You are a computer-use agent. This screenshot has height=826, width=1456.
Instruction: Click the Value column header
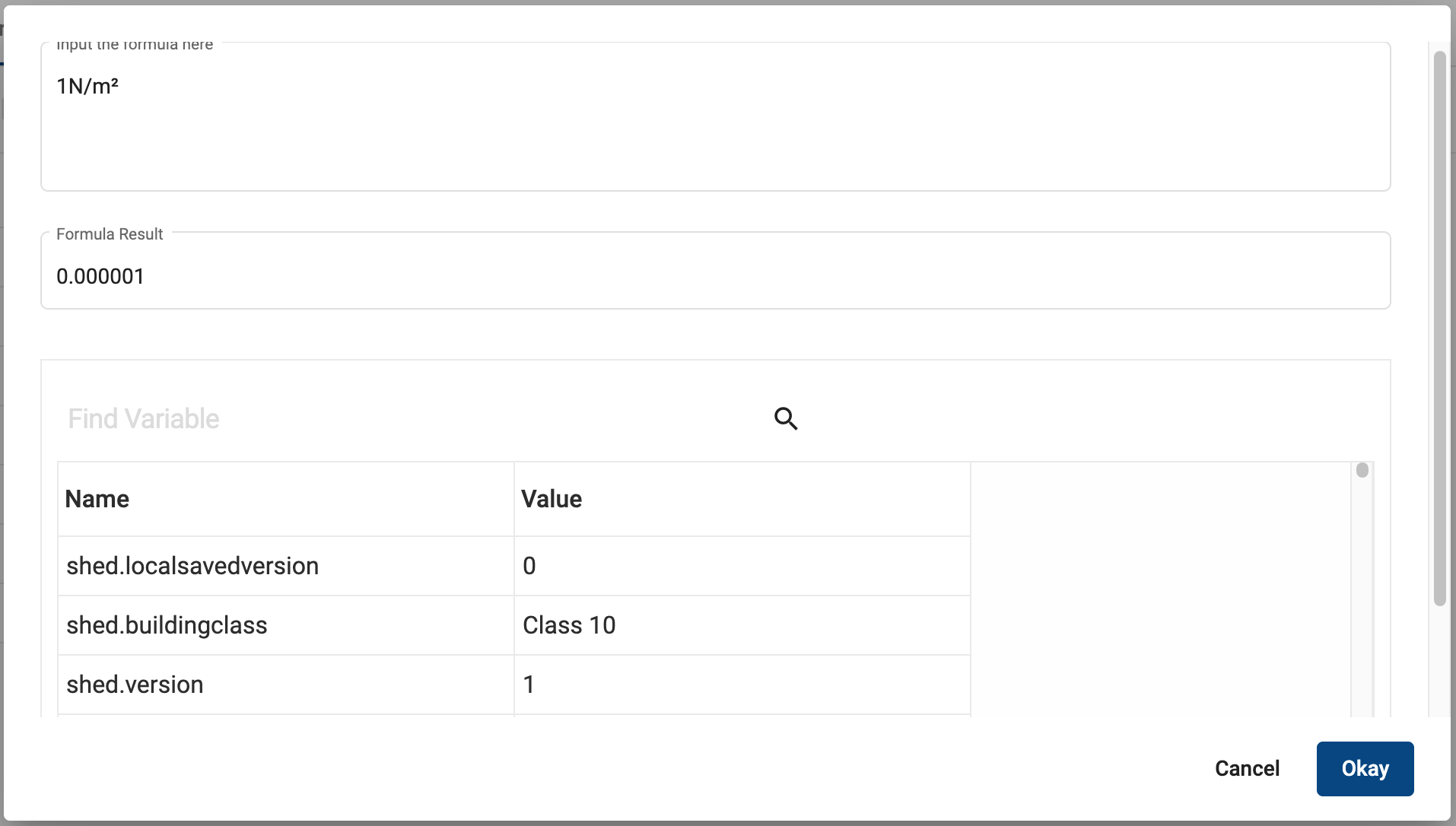click(552, 499)
